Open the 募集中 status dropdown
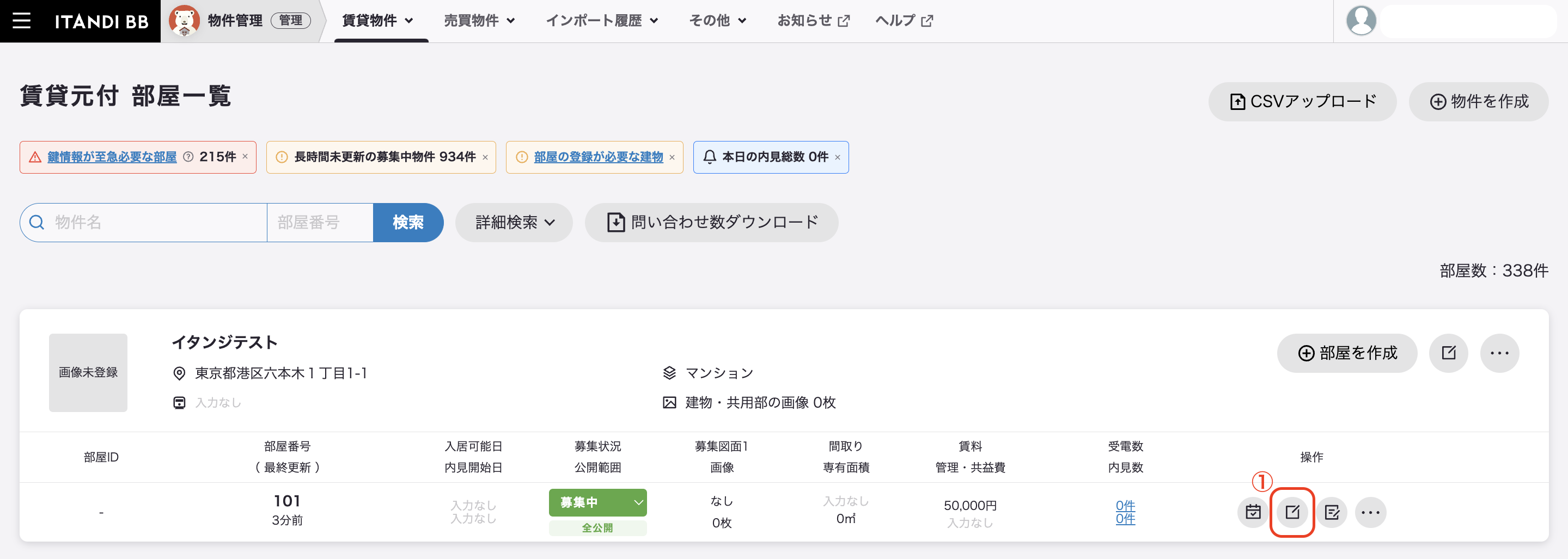1568x559 pixels. point(597,502)
